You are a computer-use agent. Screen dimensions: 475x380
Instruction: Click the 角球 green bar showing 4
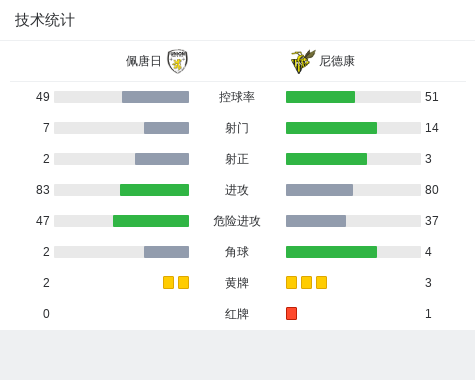(331, 252)
